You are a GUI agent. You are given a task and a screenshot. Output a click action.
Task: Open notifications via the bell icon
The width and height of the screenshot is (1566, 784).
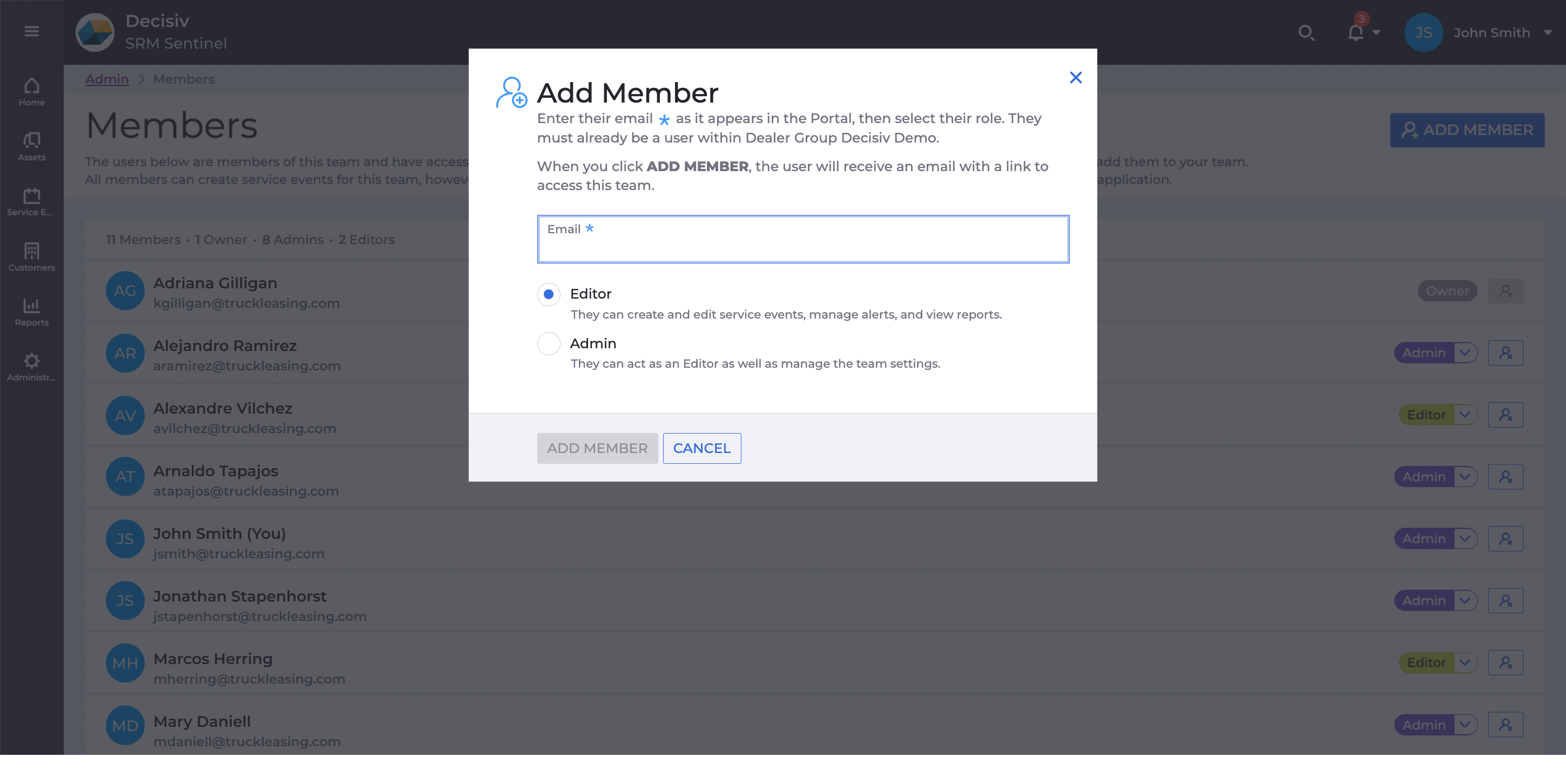click(1354, 32)
